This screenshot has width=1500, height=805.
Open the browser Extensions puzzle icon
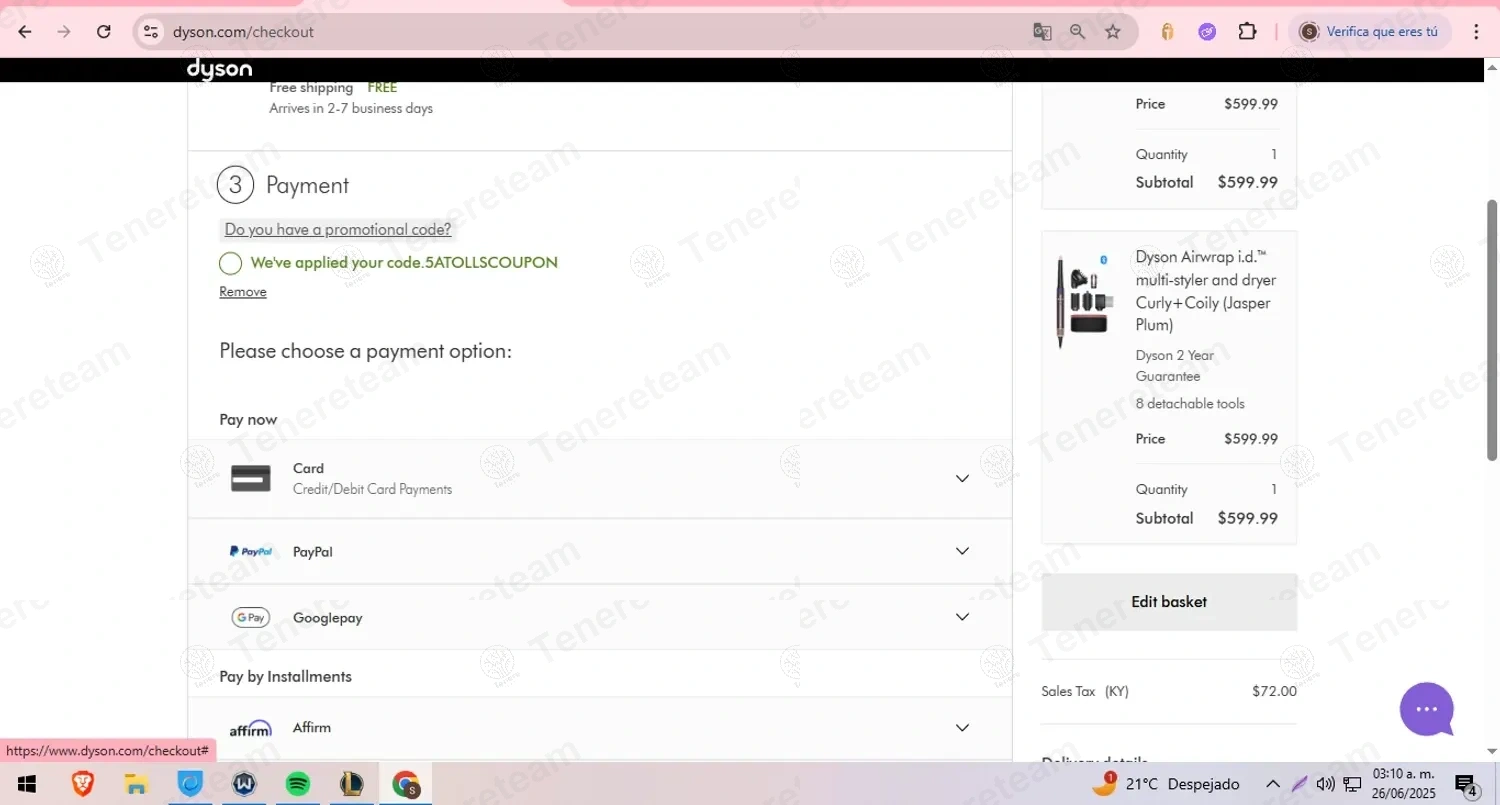click(1247, 32)
